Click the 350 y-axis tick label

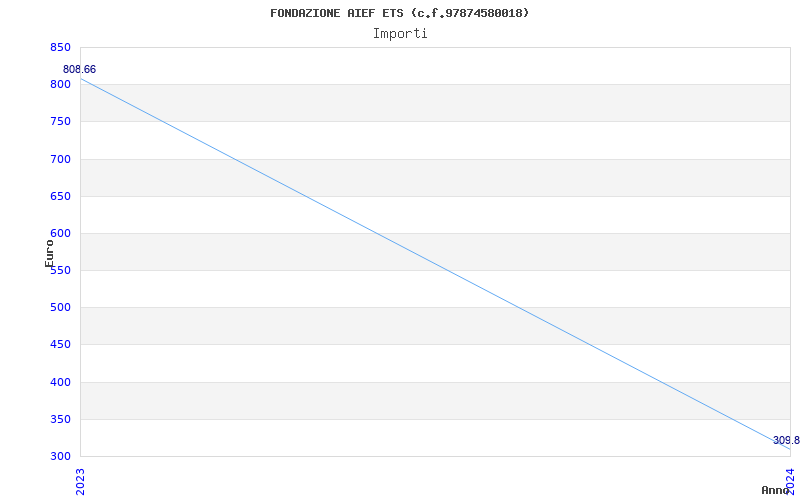click(60, 419)
